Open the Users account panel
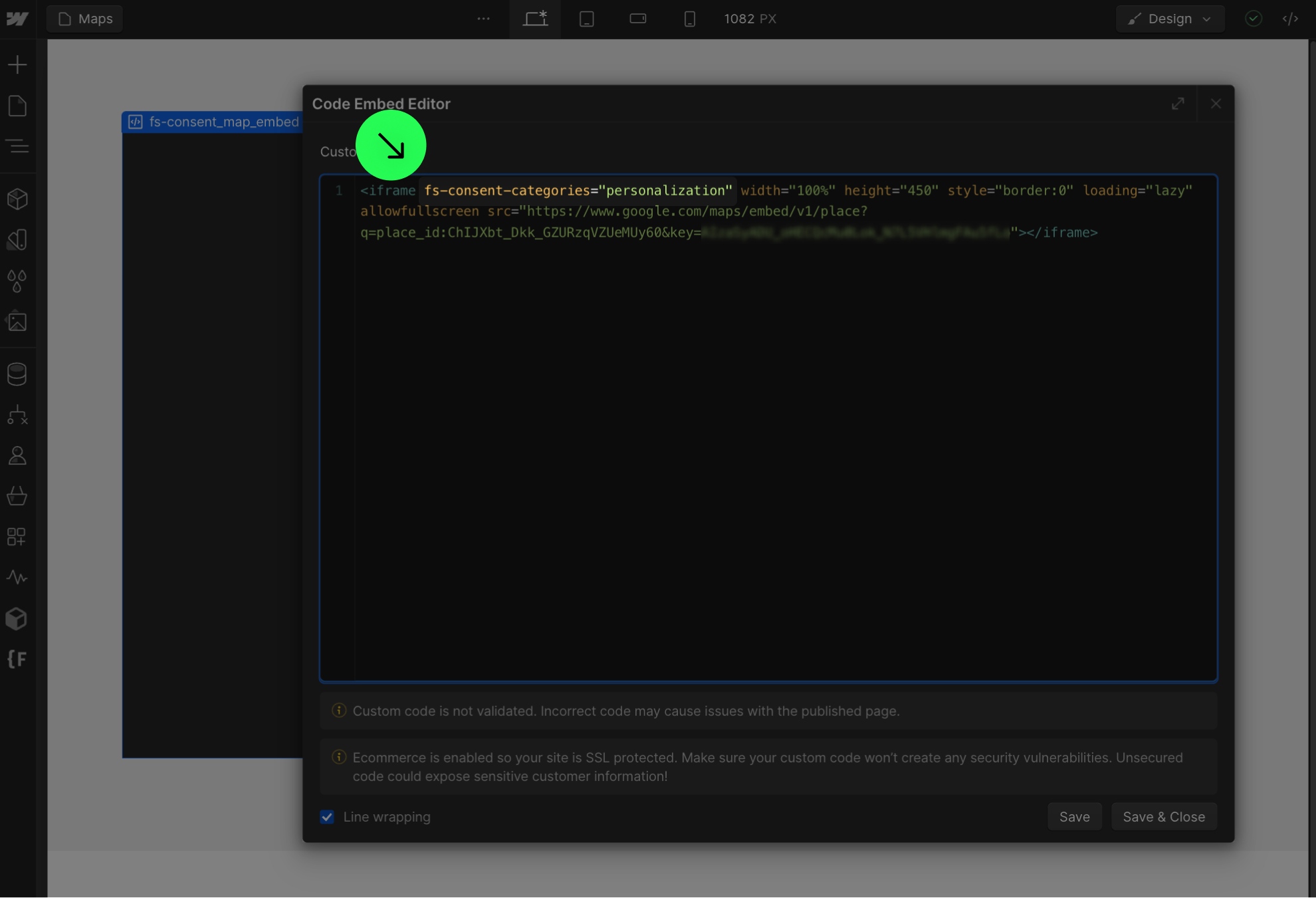This screenshot has height=898, width=1316. (x=17, y=456)
